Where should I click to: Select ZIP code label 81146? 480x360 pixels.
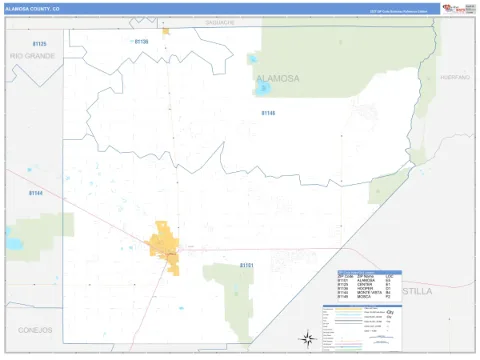pos(268,113)
